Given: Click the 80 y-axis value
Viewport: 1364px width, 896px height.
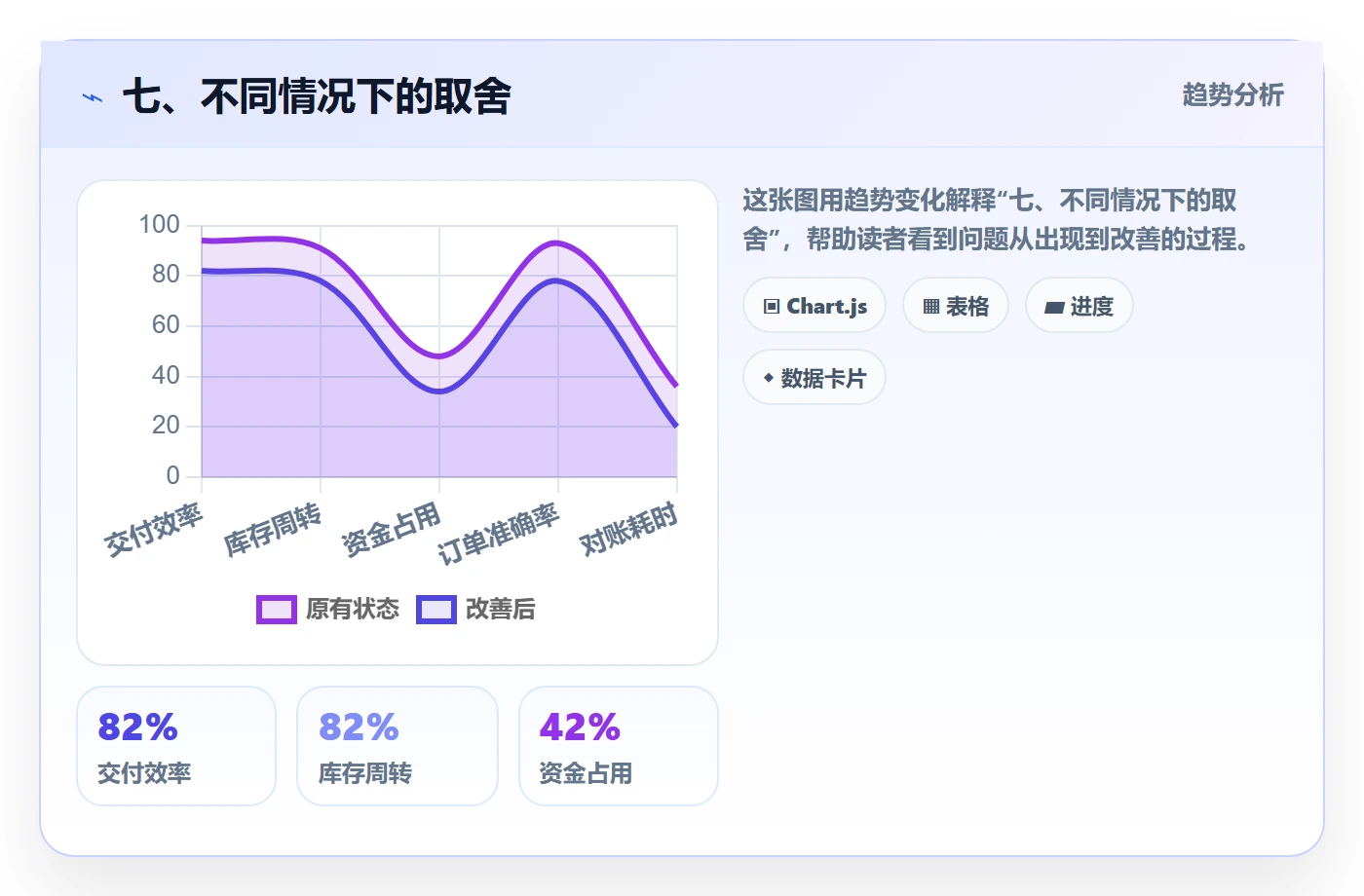Looking at the screenshot, I should click(x=167, y=275).
